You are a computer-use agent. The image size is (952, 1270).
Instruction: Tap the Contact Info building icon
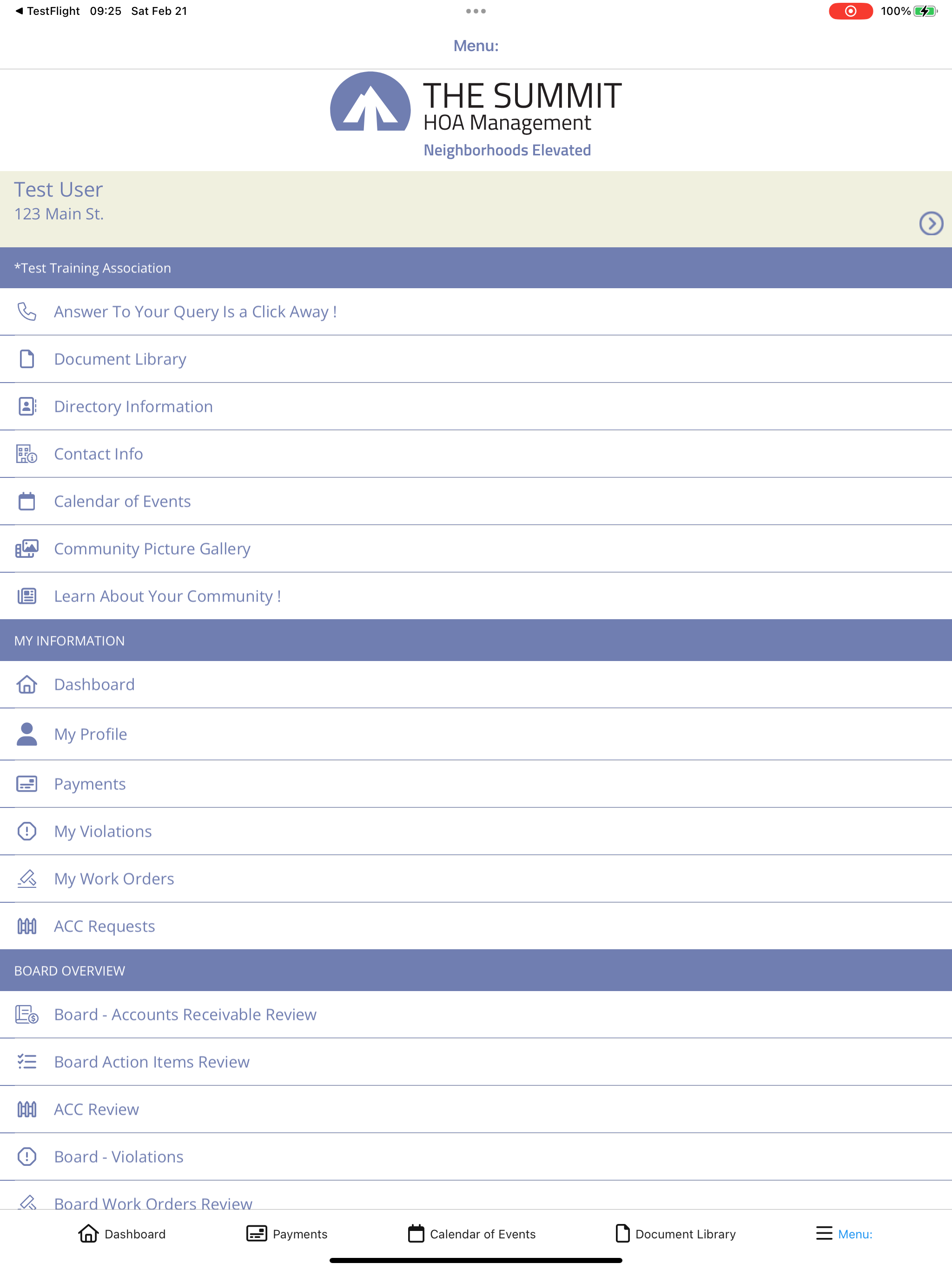tap(26, 454)
